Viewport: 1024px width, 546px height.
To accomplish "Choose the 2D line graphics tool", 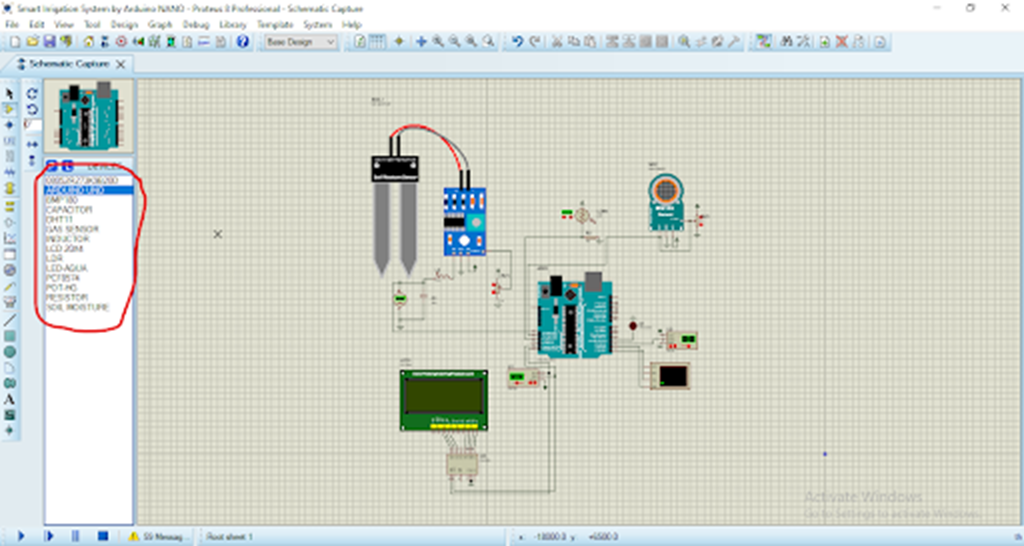I will click(x=9, y=320).
